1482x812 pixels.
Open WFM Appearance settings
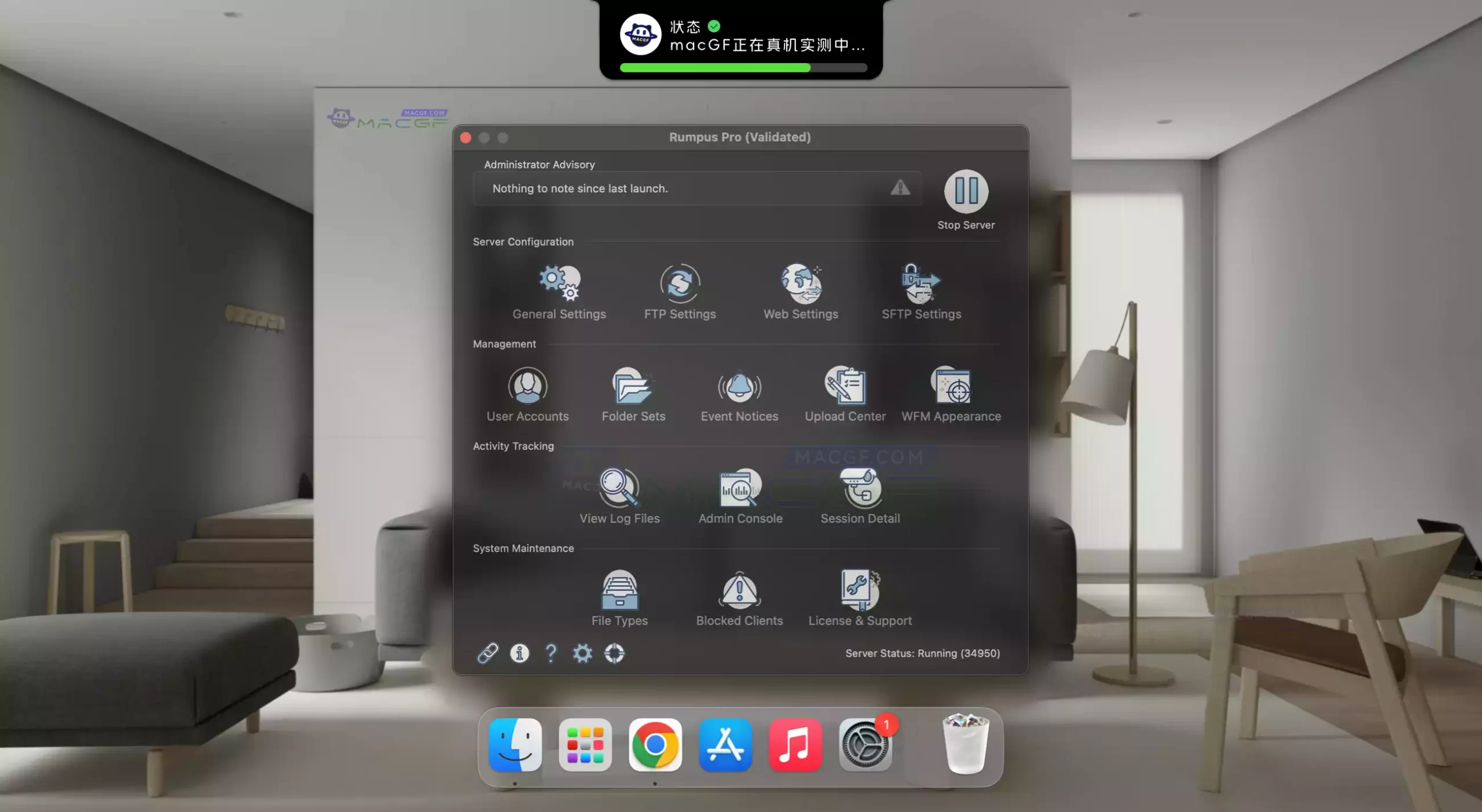[x=951, y=386]
